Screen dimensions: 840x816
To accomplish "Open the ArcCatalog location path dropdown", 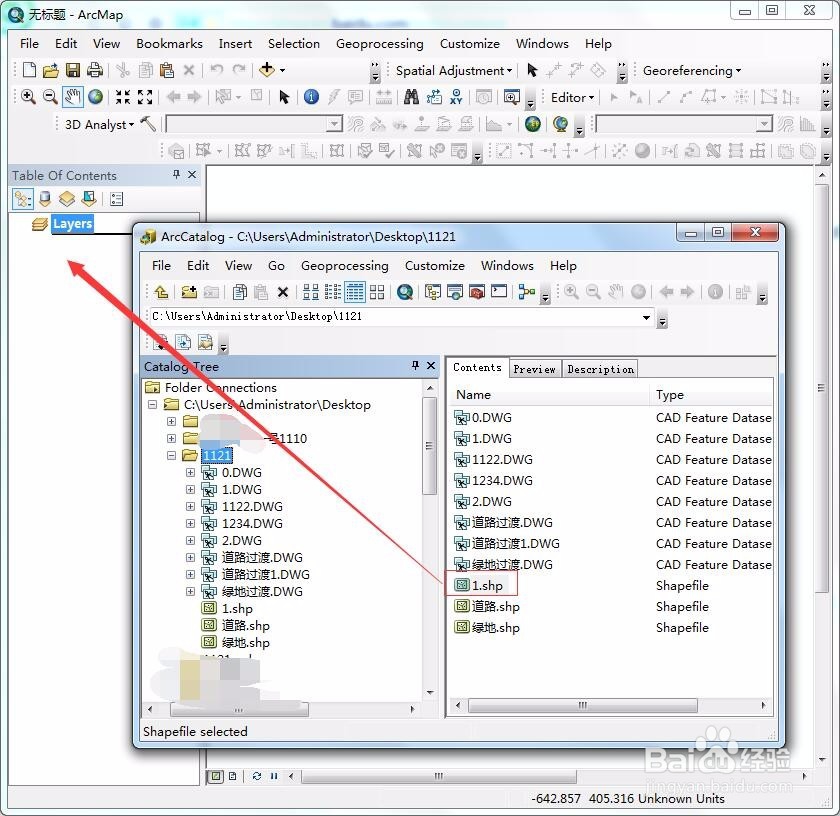I will click(647, 317).
